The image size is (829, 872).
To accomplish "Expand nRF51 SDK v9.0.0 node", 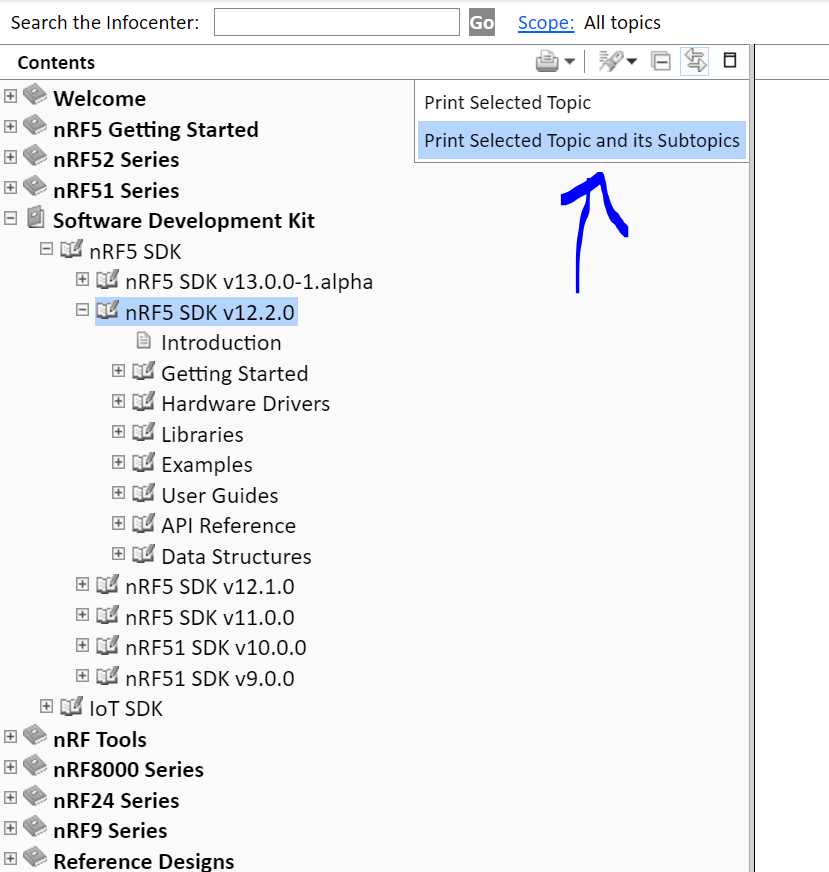I will (82, 676).
